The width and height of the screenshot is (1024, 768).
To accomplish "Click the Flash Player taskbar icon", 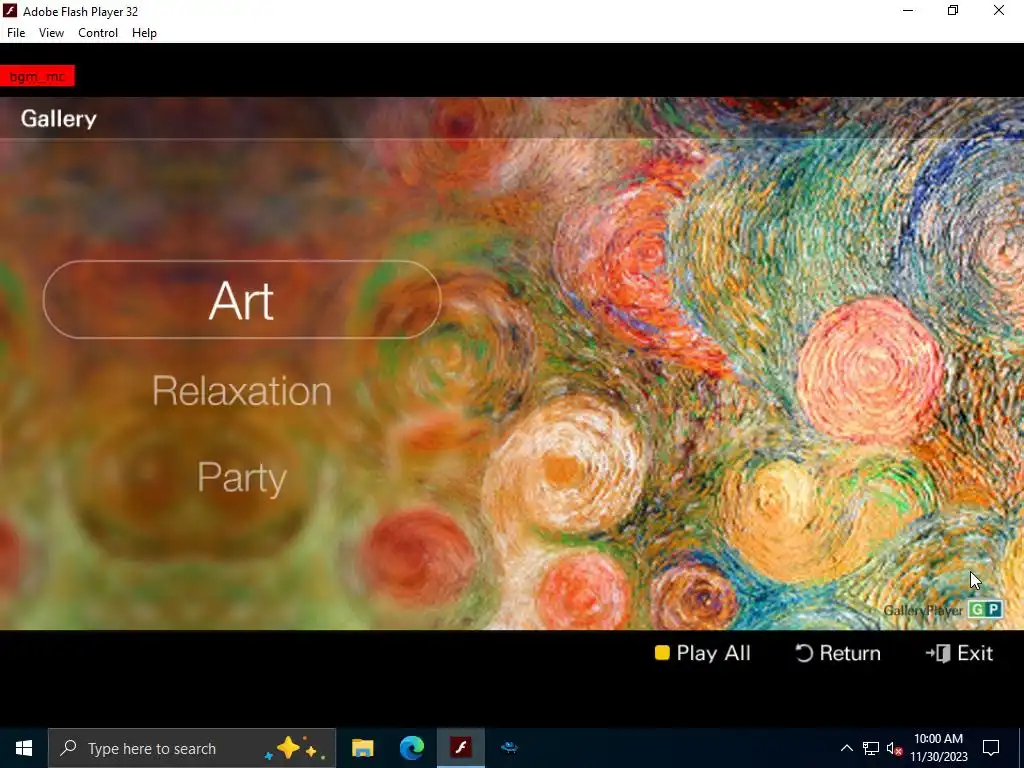I will [x=461, y=748].
